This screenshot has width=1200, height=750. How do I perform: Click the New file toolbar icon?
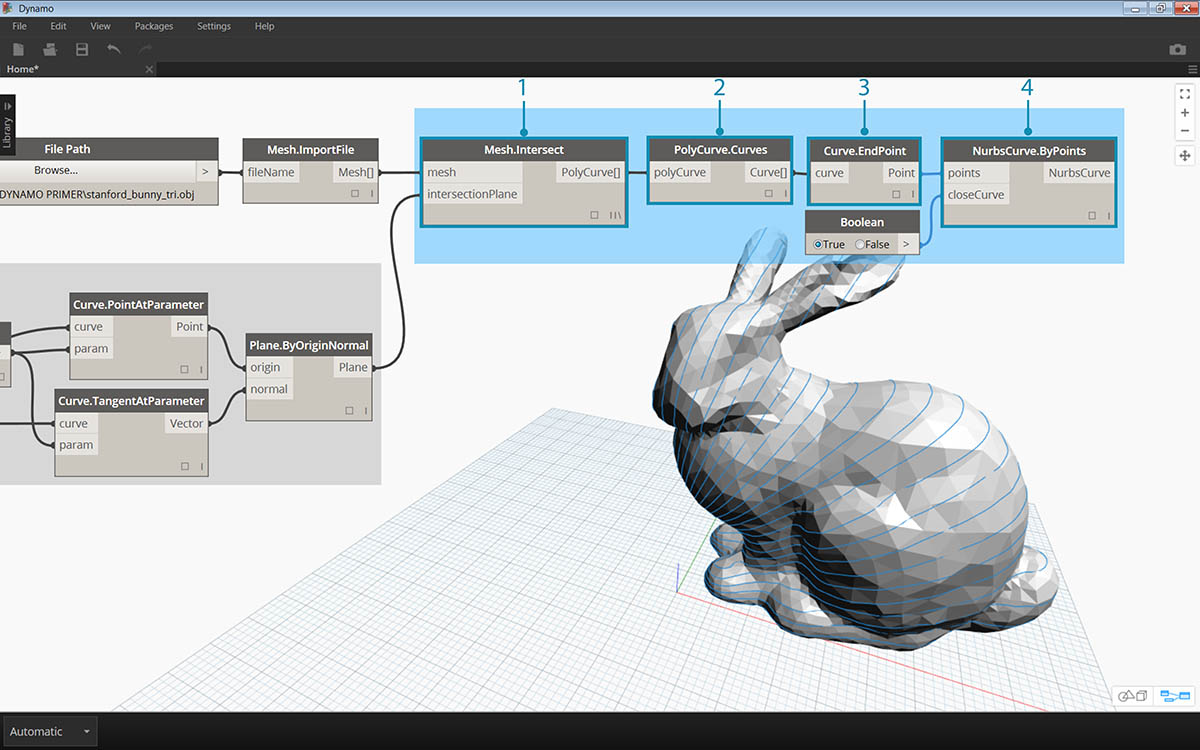tap(18, 49)
